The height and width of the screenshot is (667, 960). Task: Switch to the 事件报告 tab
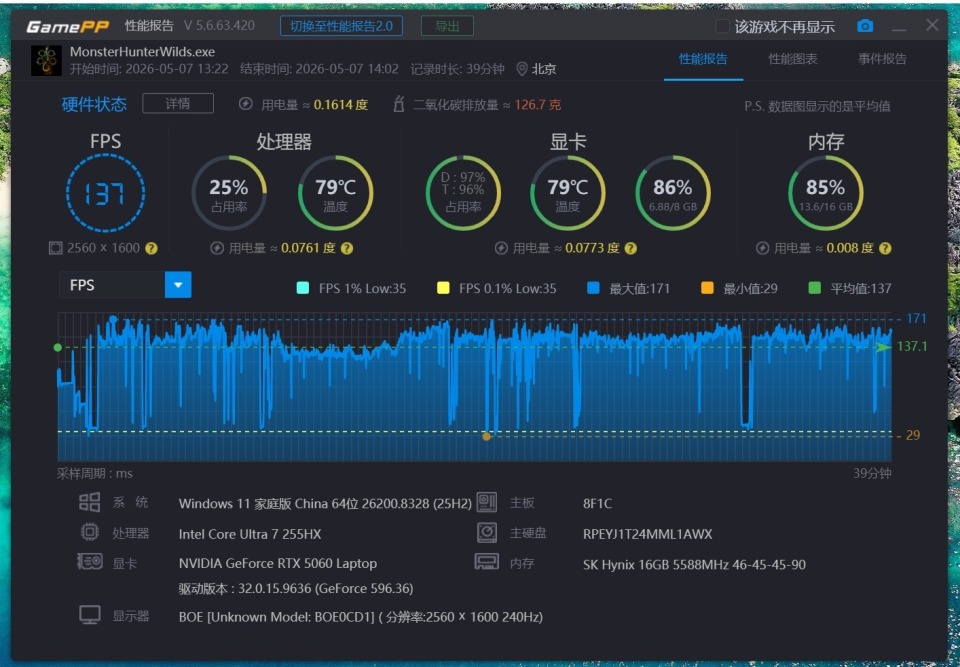tap(882, 59)
